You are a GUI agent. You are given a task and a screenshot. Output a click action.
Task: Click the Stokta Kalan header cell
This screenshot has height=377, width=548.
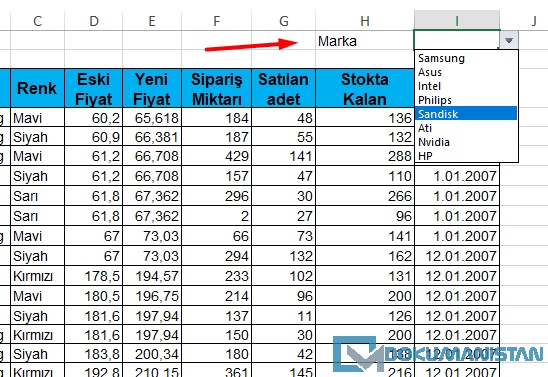[x=365, y=88]
